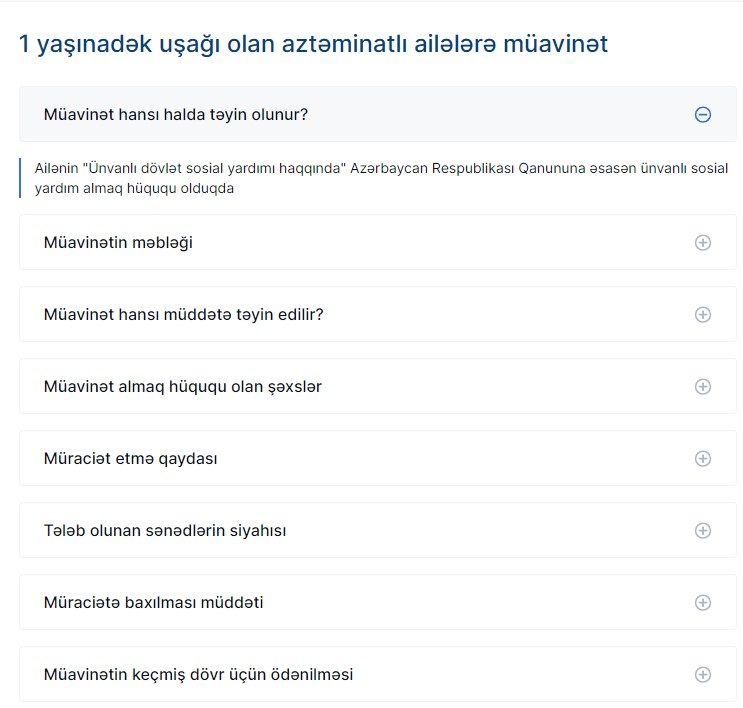Click the page heading '1 yaşınadək uşağı olan aztəminatlı ailələrə müavinət'

point(314,44)
